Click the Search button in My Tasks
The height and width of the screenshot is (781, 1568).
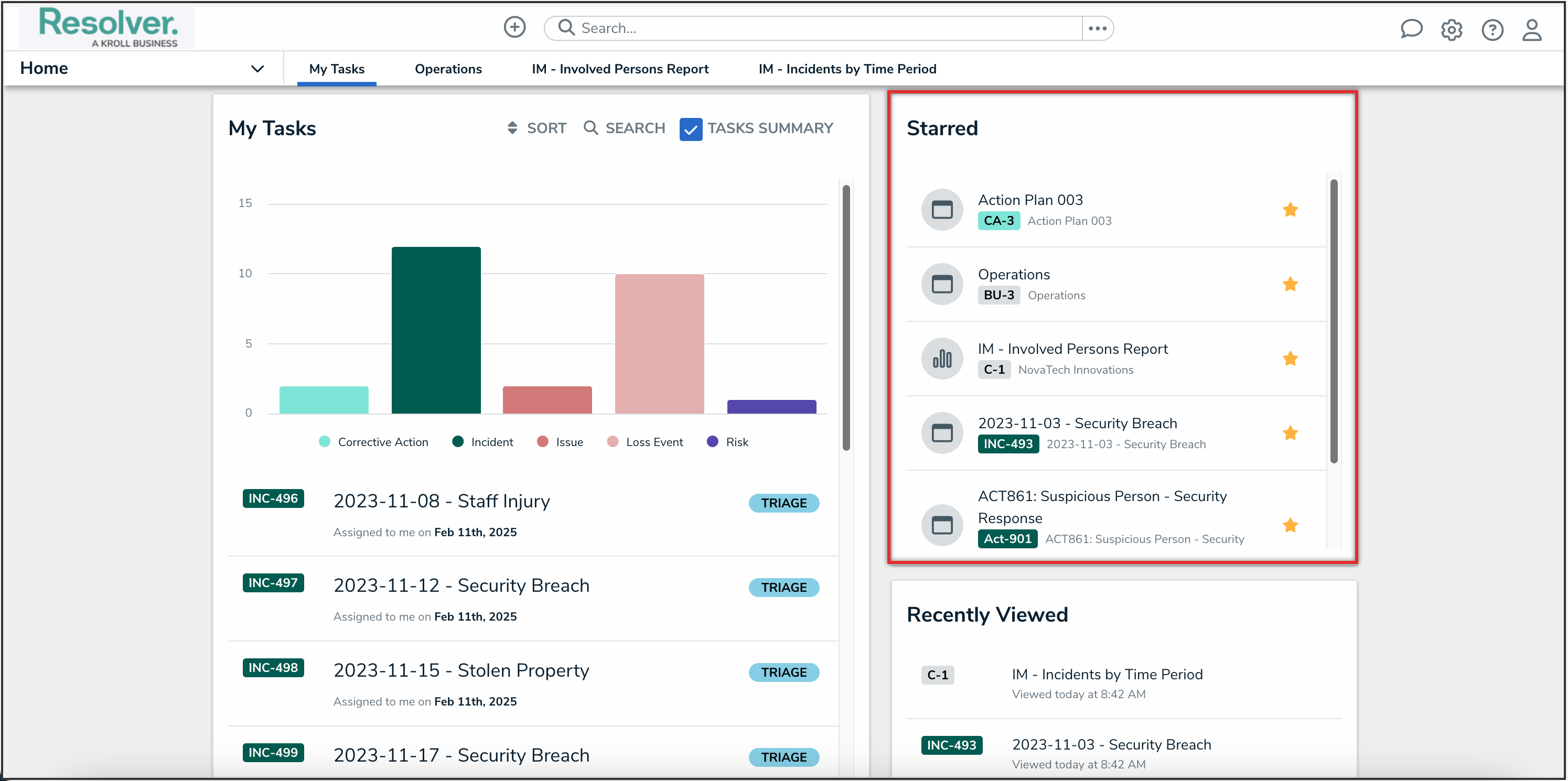(x=625, y=128)
